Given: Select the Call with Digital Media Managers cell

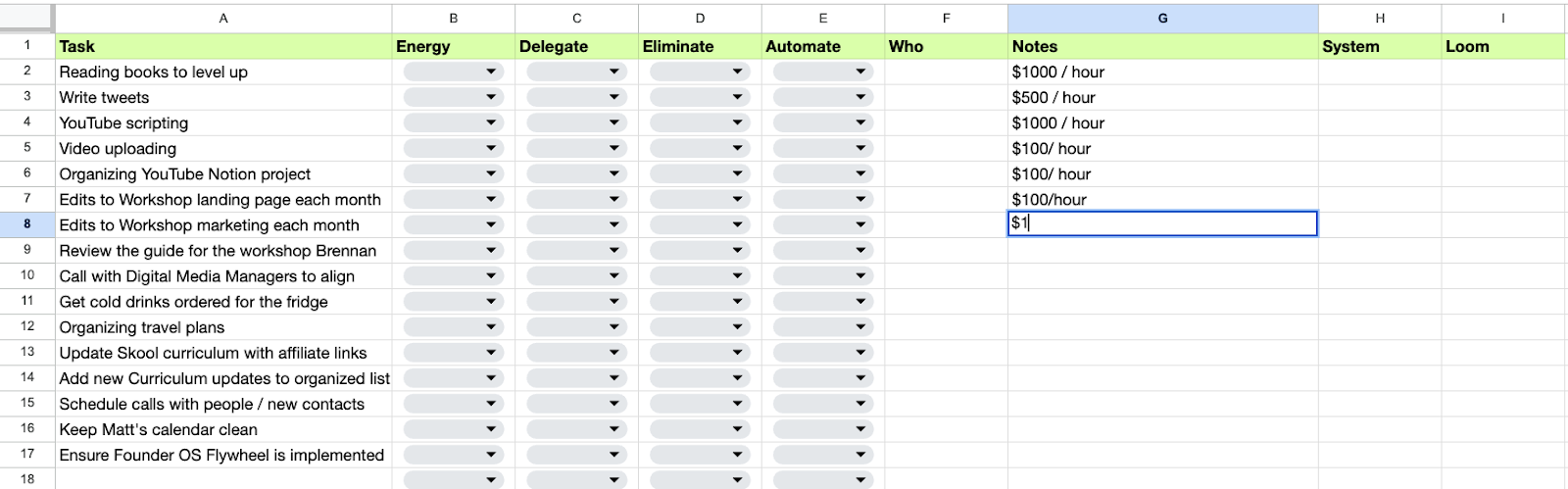Looking at the screenshot, I should point(223,276).
